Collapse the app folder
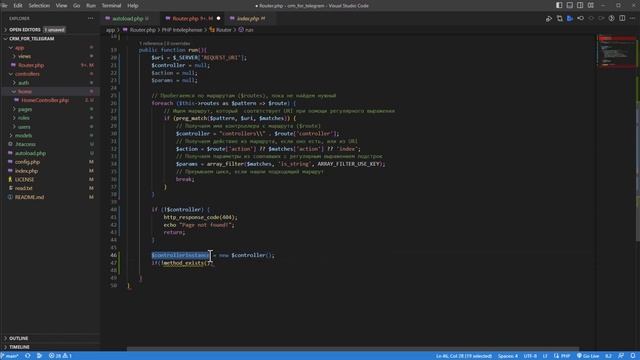Screen dimensions: 640x360 click(50, 48)
